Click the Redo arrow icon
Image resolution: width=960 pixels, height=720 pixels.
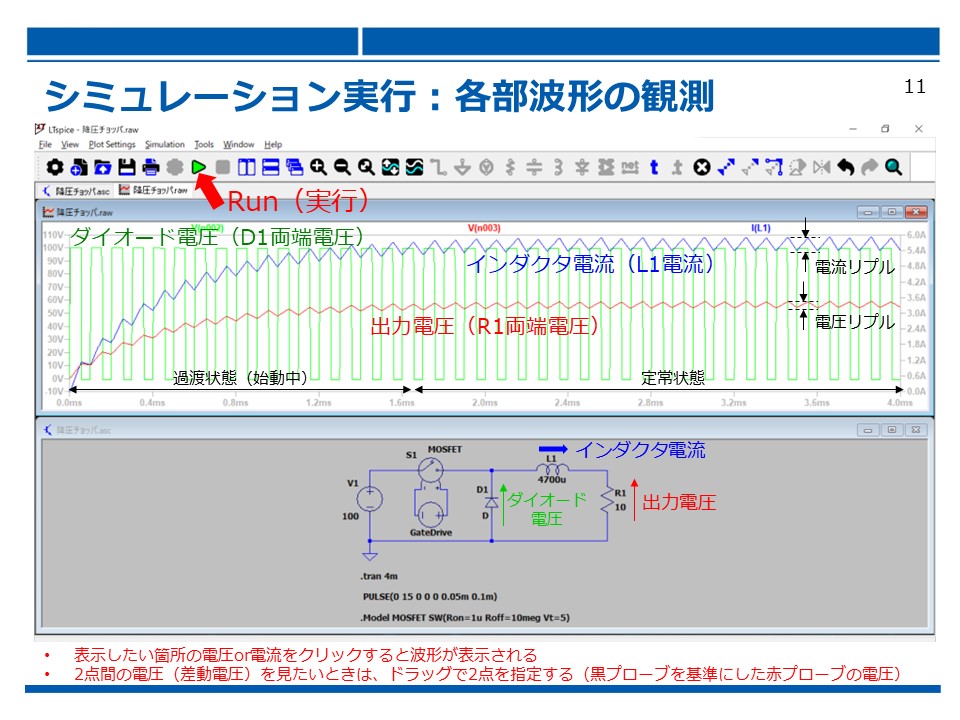pyautogui.click(x=869, y=168)
